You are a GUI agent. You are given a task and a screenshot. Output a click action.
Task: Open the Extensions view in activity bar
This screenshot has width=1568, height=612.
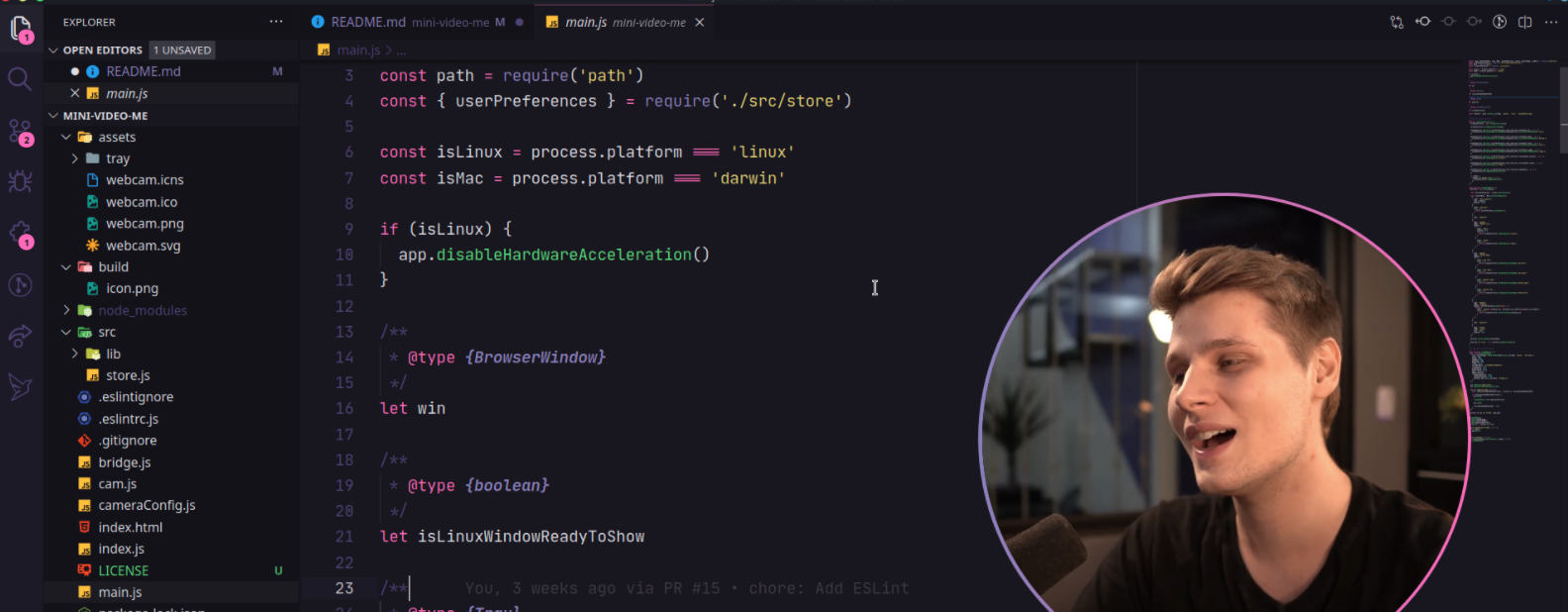20,235
